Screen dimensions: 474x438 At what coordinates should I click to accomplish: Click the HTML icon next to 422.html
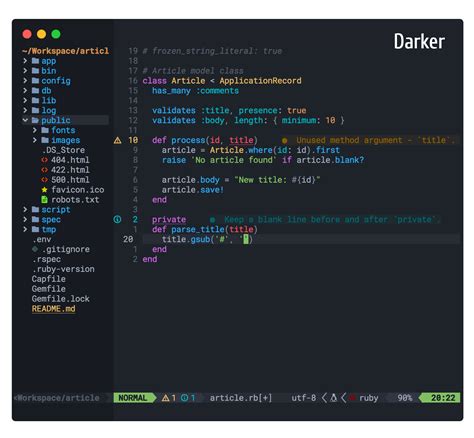tap(44, 170)
